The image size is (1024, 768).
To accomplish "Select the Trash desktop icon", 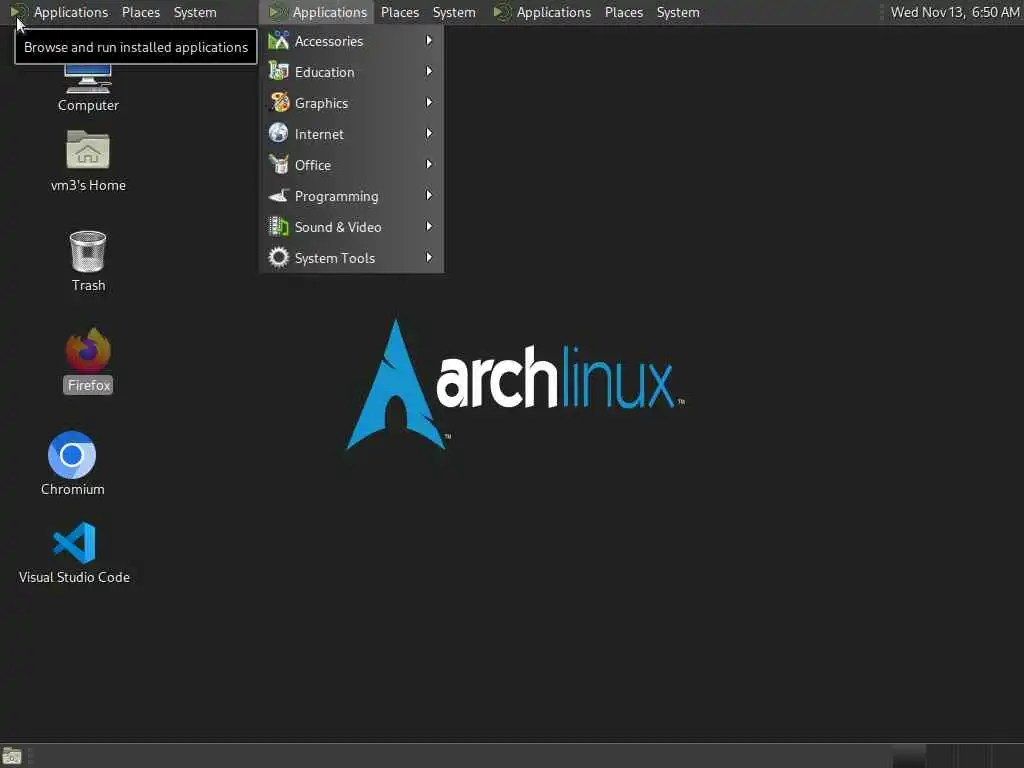I will 88,261.
